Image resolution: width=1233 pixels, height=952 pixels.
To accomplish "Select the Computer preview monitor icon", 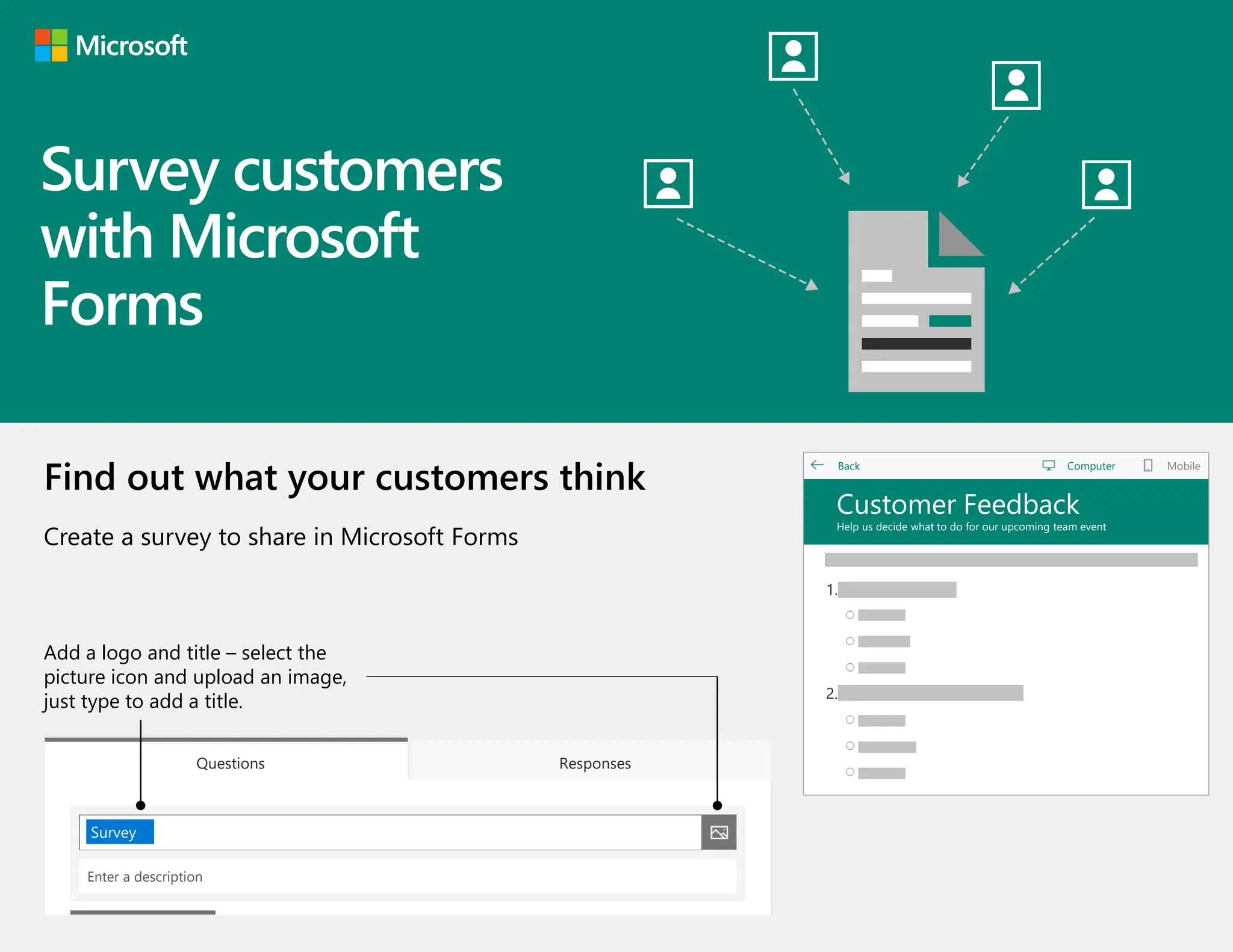I will (1048, 465).
